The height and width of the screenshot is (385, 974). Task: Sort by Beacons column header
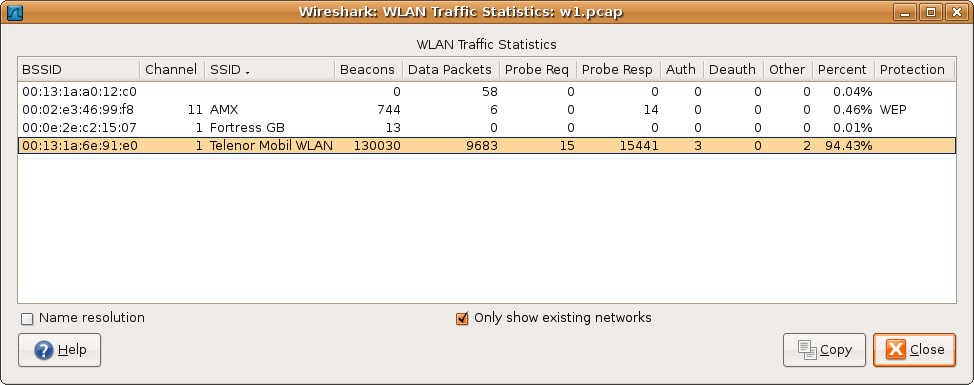(x=368, y=70)
